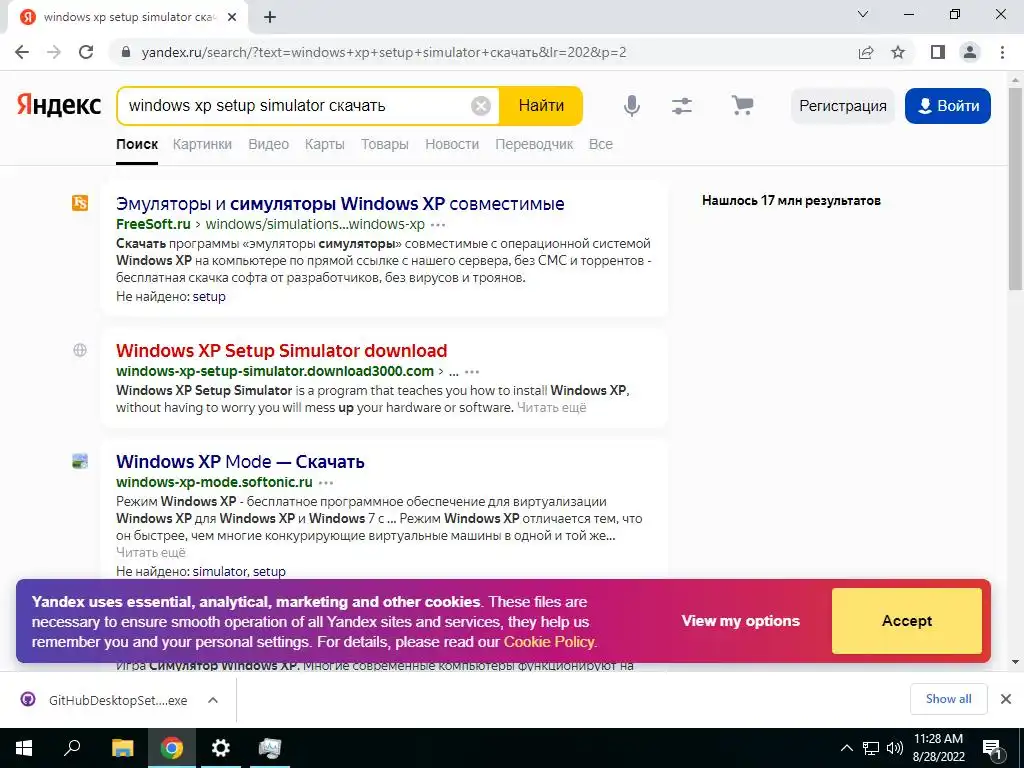Open options dots for softonic result
Viewport: 1024px width, 768px height.
[x=326, y=483]
